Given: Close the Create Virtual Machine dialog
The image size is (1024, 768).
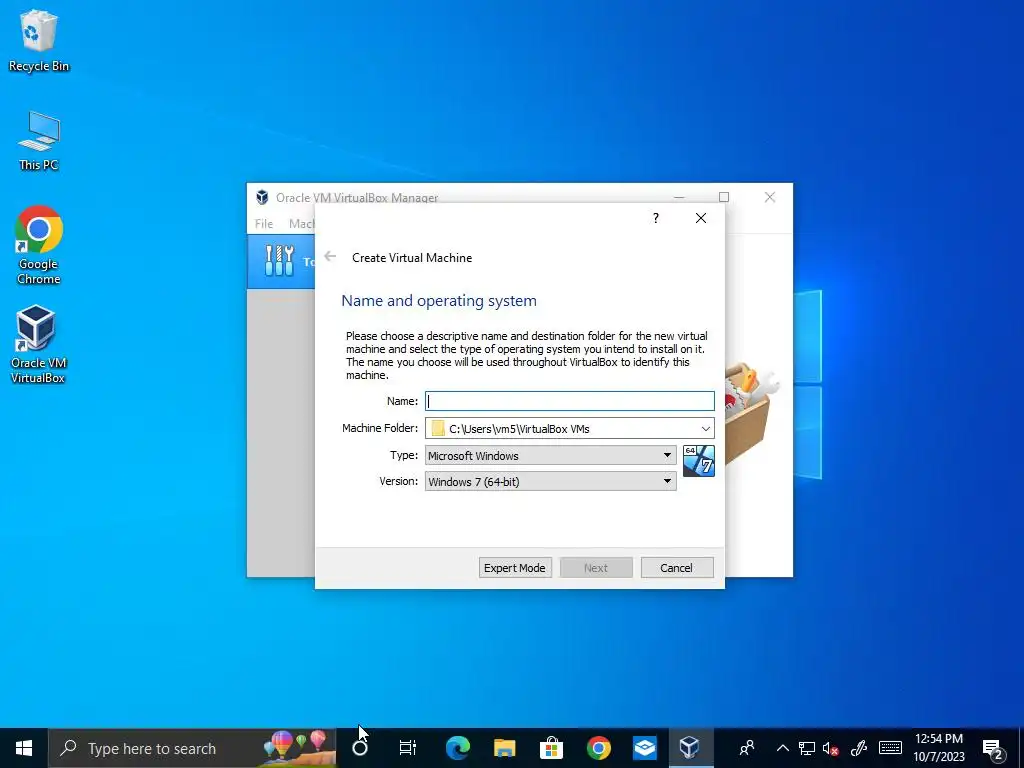Looking at the screenshot, I should (701, 218).
